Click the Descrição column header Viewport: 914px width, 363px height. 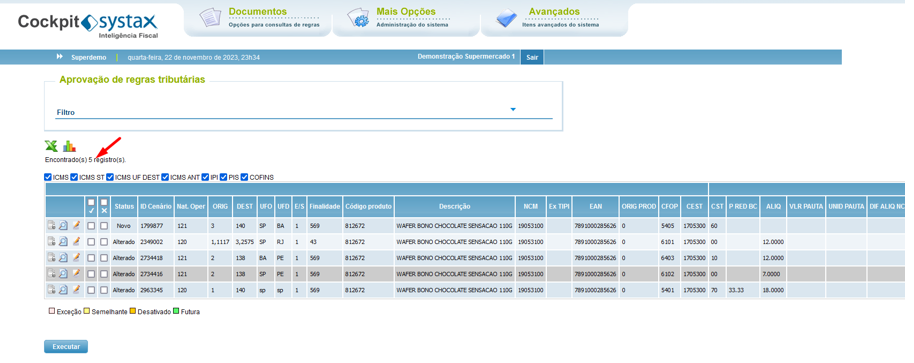point(455,206)
